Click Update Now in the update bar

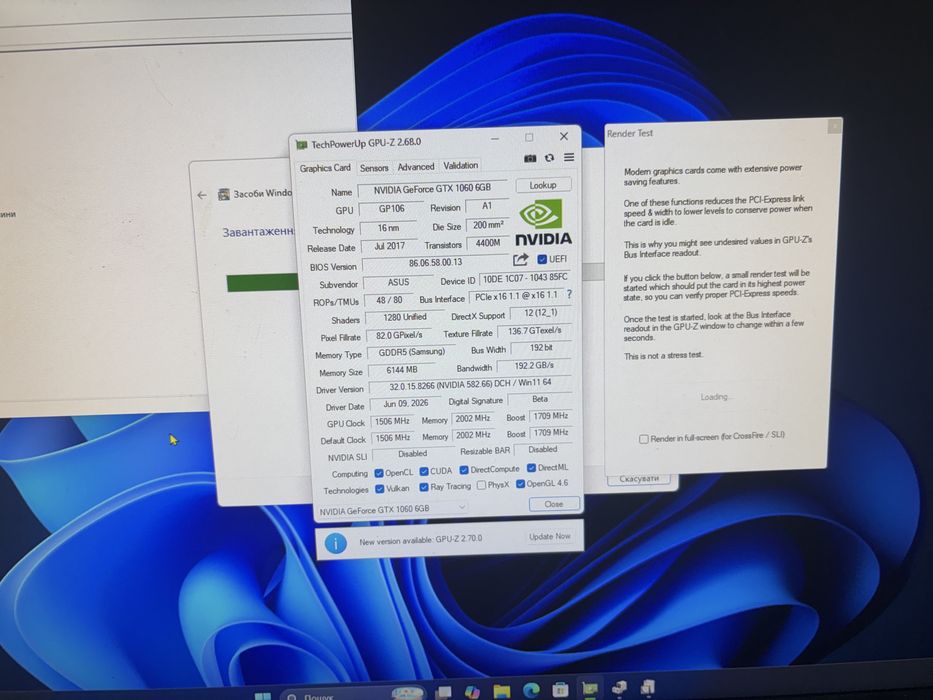pyautogui.click(x=549, y=537)
